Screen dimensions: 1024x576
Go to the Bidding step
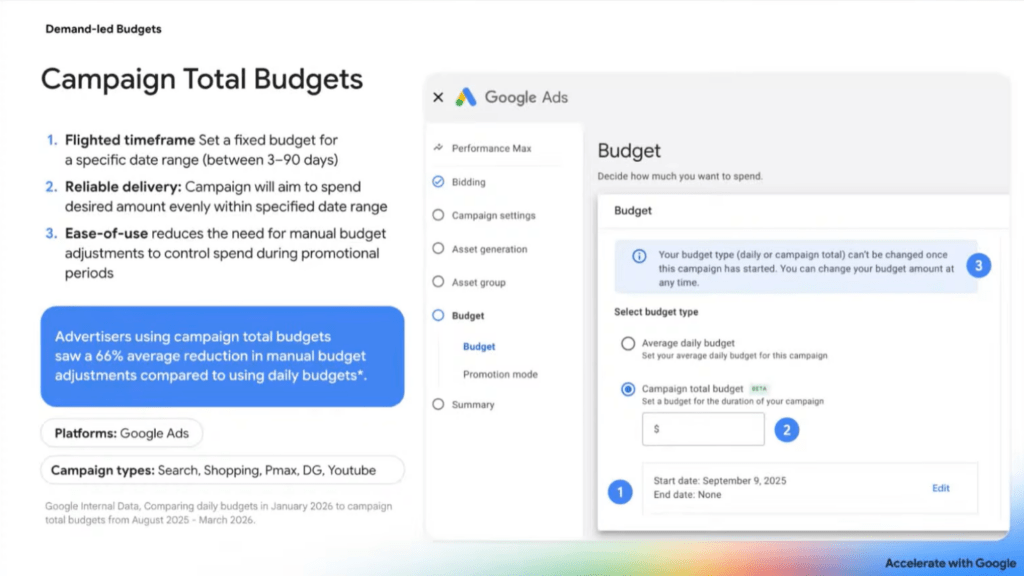click(469, 182)
